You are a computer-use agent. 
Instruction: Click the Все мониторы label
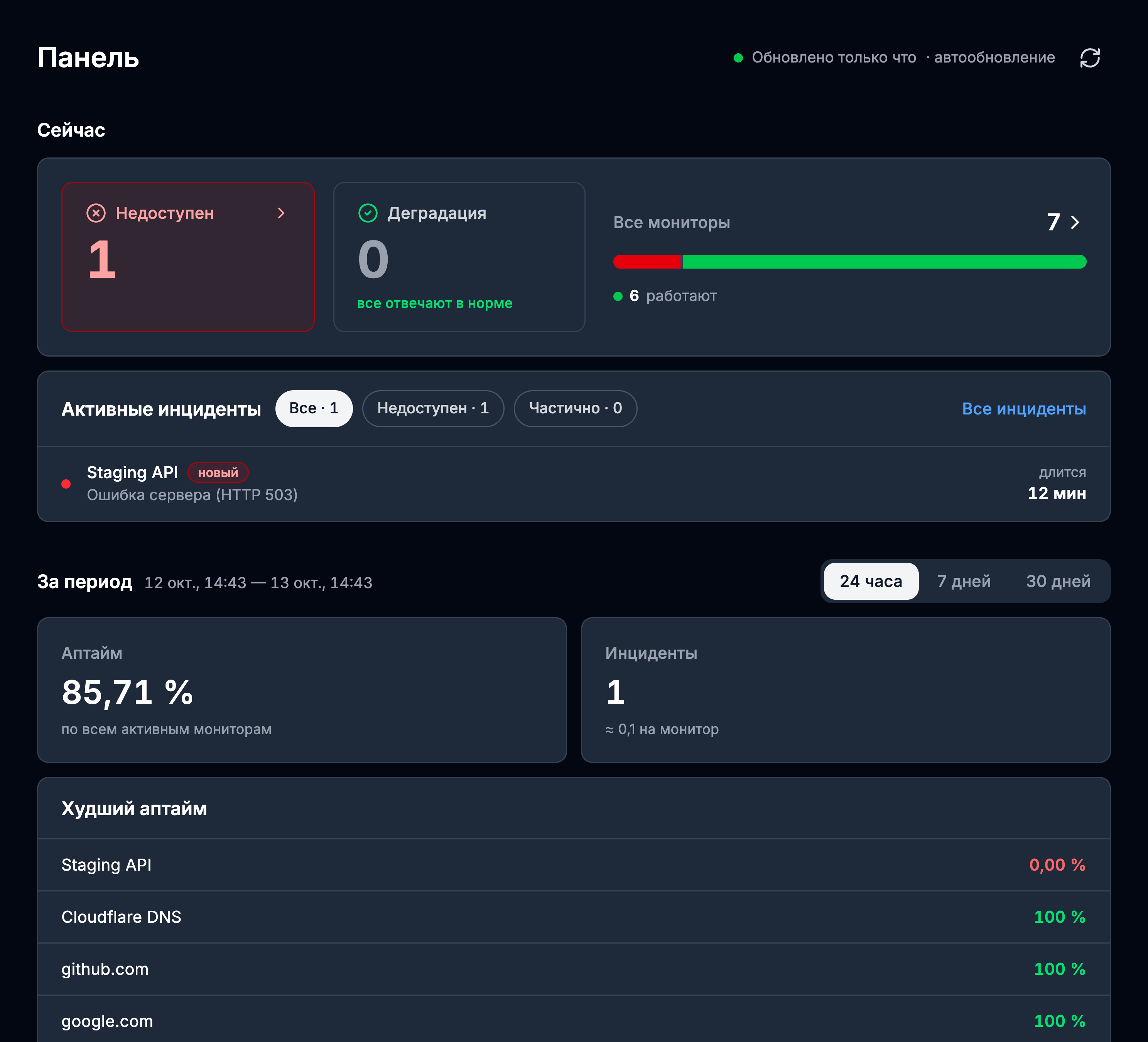[x=671, y=223]
